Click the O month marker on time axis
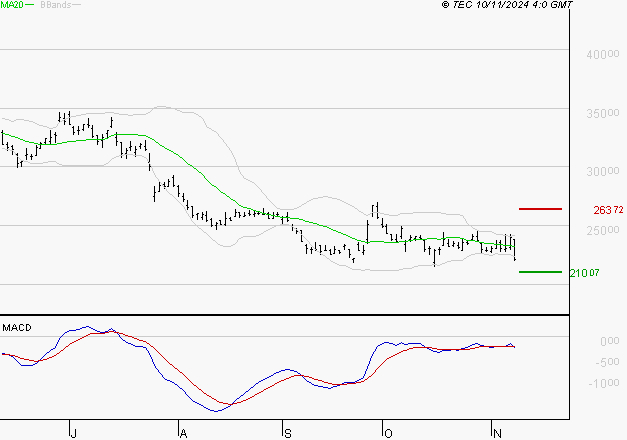Viewport: 627px width, 440px height. pos(388,433)
